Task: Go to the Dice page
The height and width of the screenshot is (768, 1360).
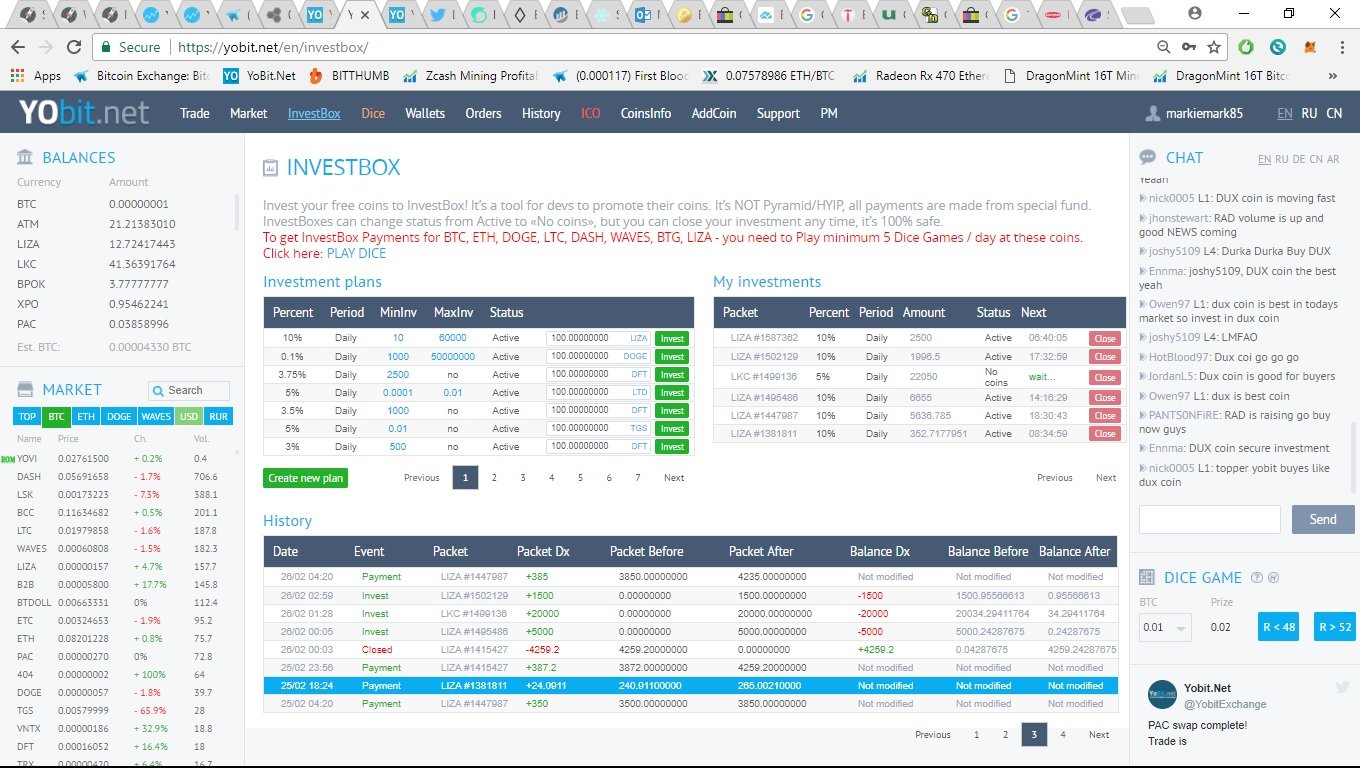Action: [x=373, y=113]
